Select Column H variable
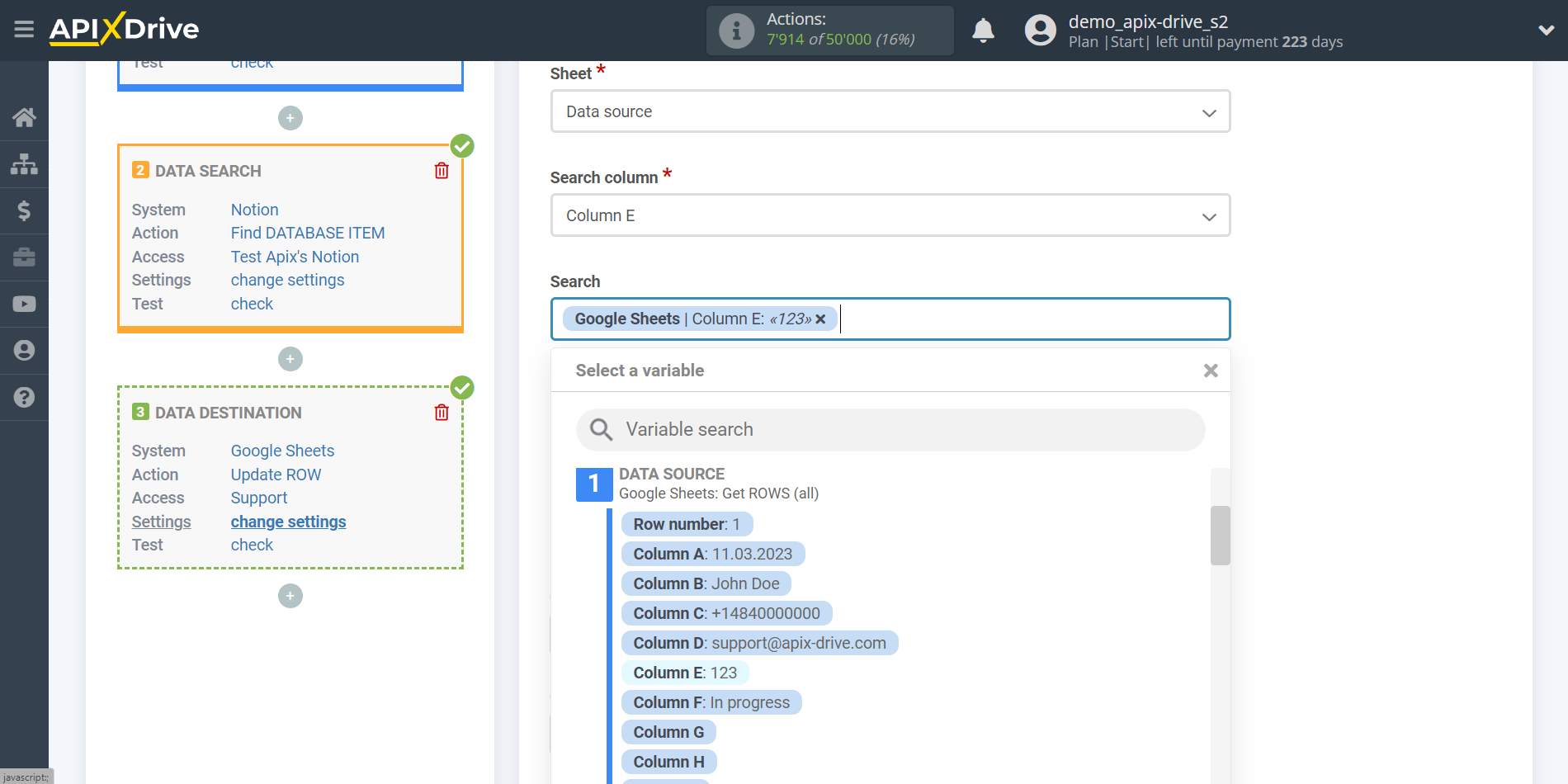This screenshot has width=1568, height=784. pyautogui.click(x=669, y=762)
